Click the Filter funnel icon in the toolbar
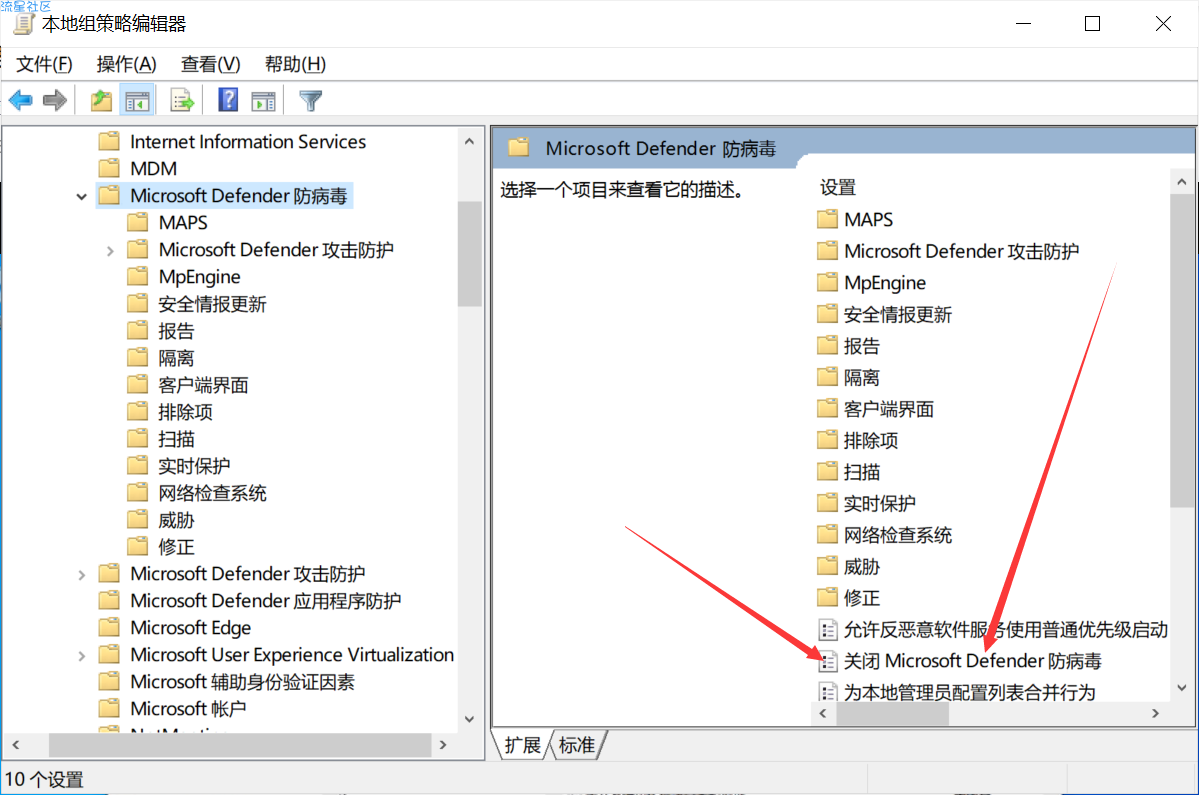The image size is (1199, 795). [311, 100]
